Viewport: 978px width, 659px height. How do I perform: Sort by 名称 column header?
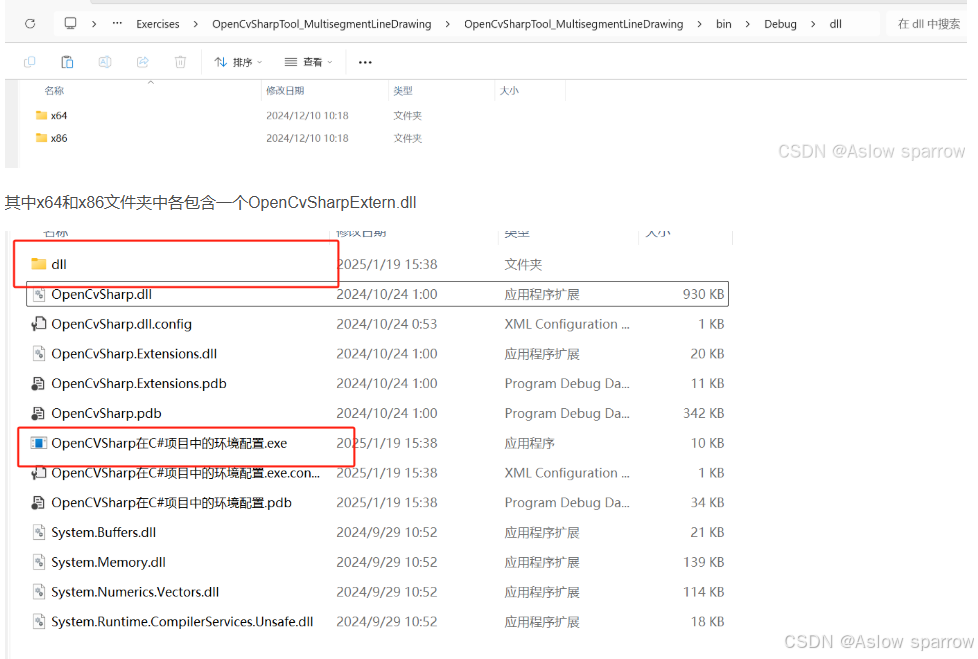coord(54,90)
